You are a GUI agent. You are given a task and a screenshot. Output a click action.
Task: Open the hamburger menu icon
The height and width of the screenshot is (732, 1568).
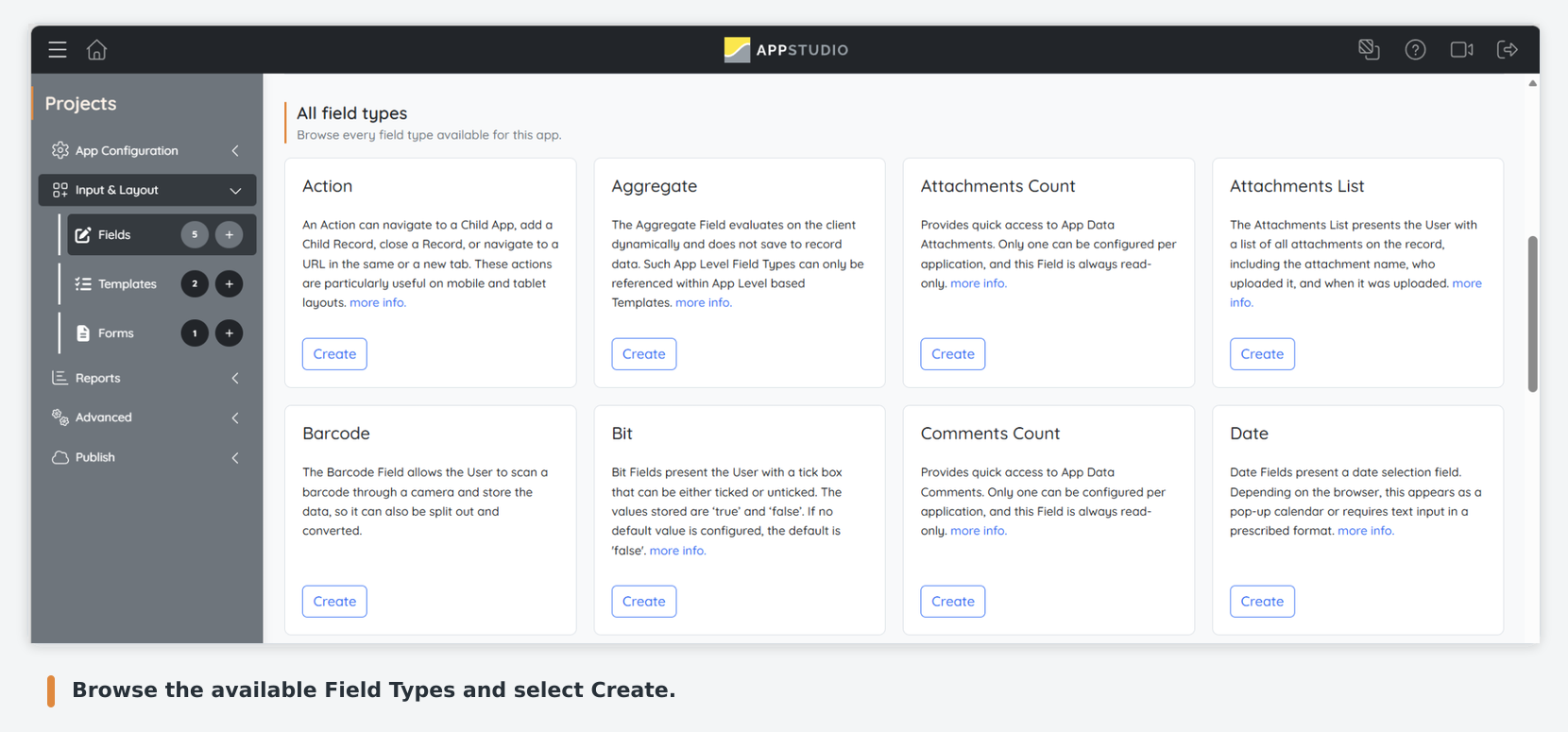click(58, 49)
